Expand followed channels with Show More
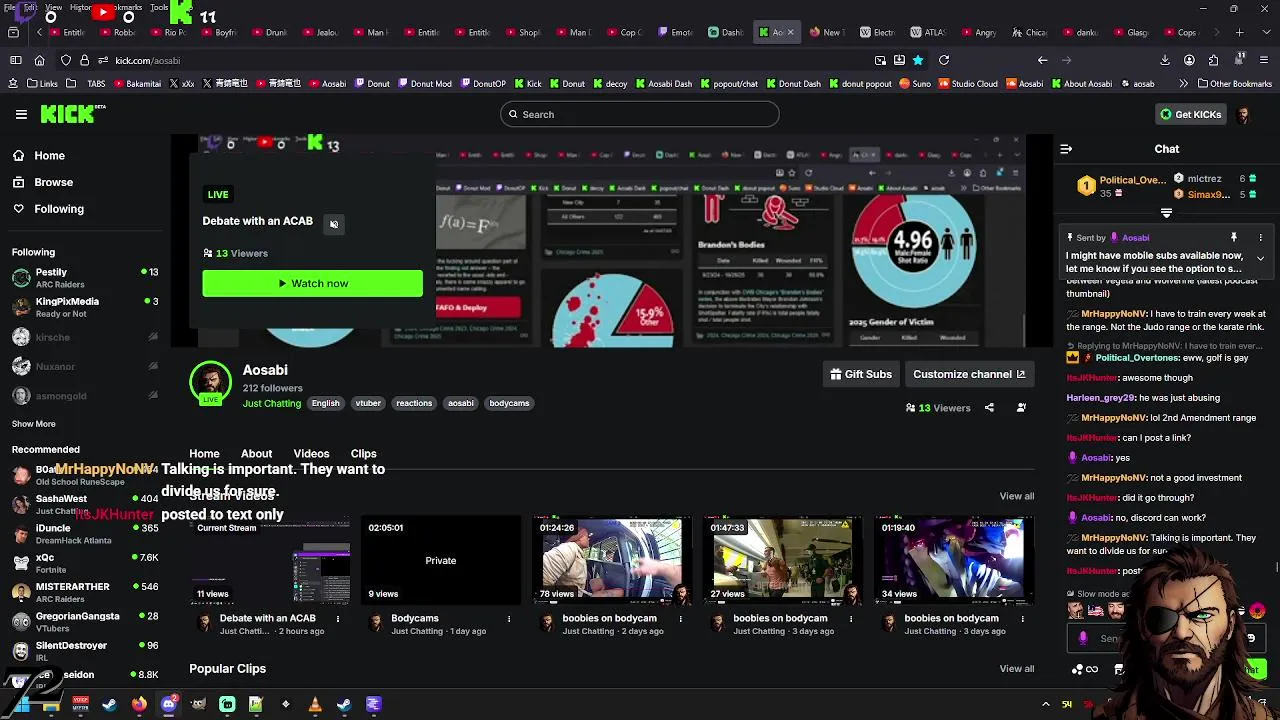Image resolution: width=1280 pixels, height=720 pixels. click(33, 424)
